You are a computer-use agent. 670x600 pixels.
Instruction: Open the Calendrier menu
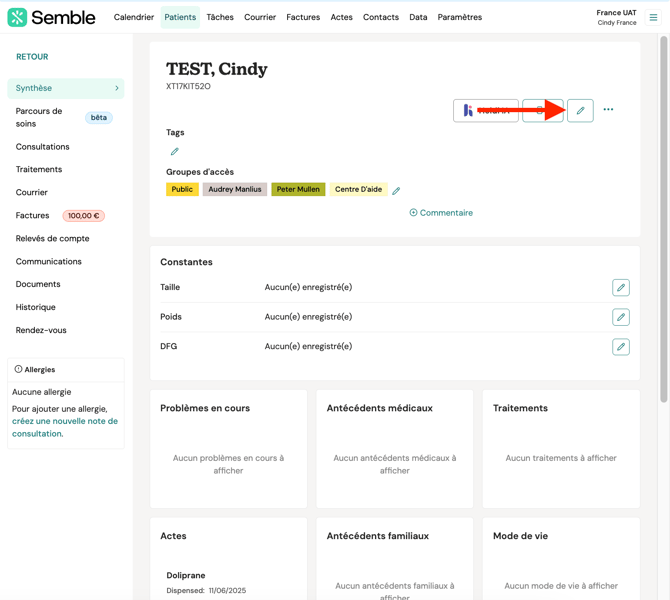point(134,17)
